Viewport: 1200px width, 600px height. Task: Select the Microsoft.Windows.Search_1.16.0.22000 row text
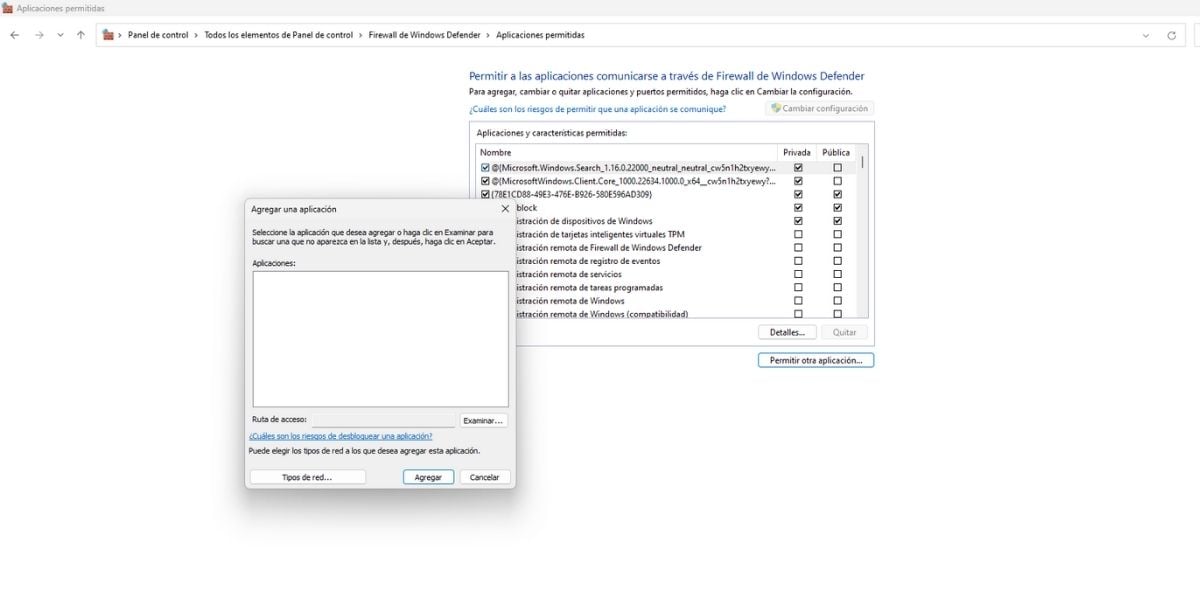[634, 168]
